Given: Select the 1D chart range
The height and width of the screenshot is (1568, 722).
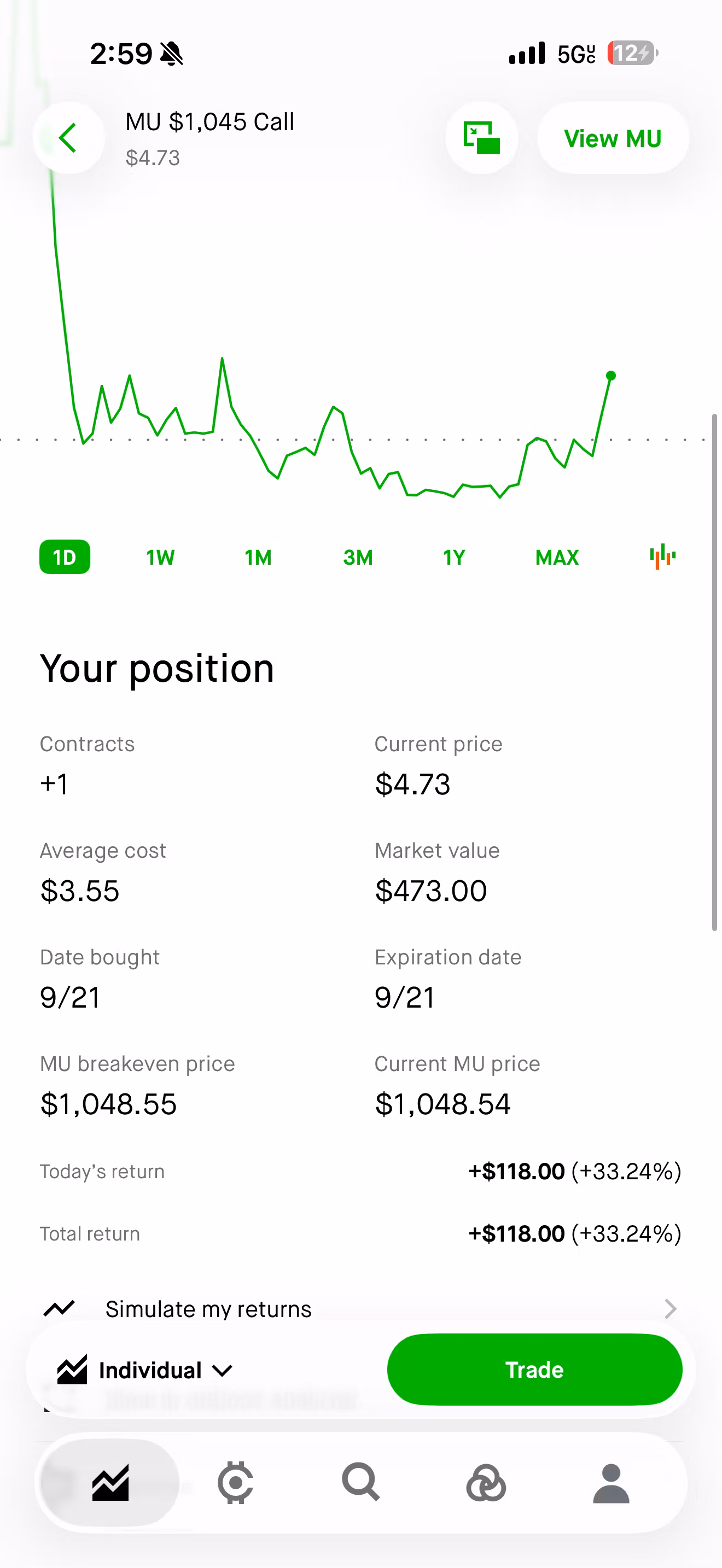Looking at the screenshot, I should pyautogui.click(x=65, y=557).
